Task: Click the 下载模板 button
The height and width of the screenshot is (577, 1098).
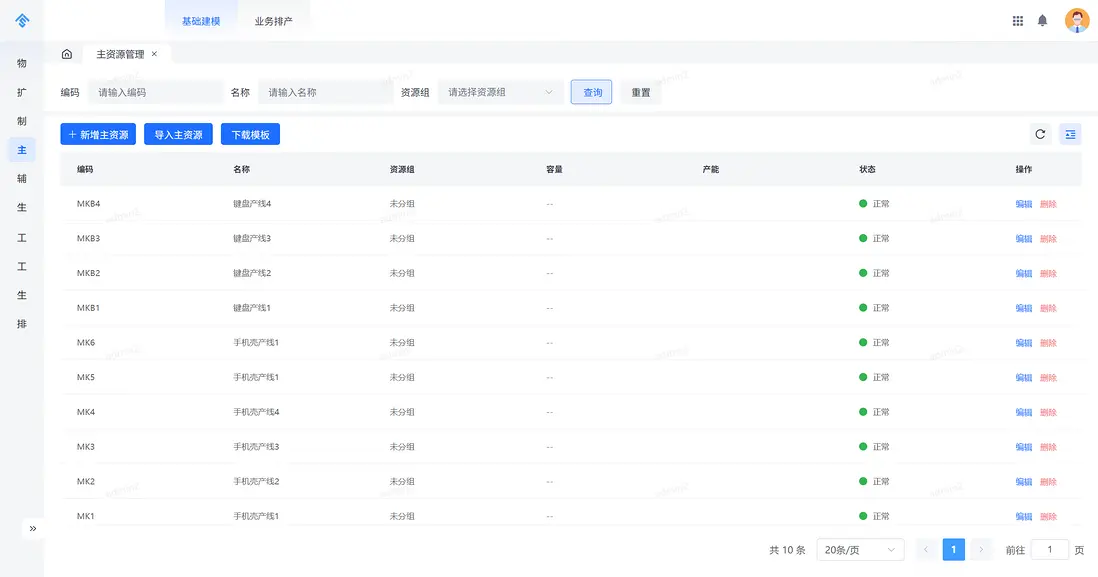Action: coord(251,134)
